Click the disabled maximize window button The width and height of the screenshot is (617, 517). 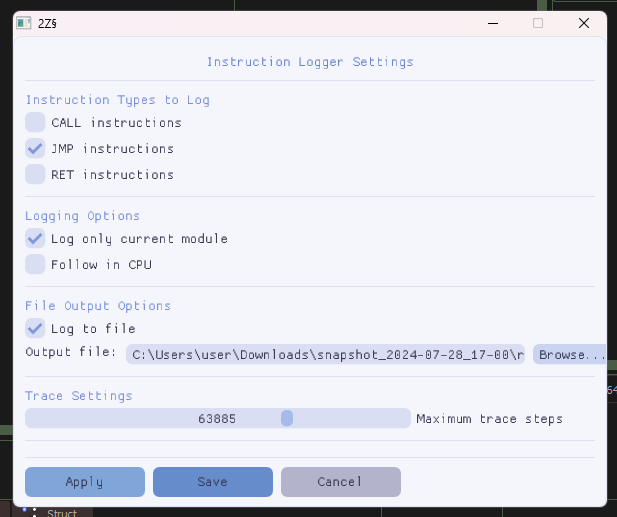538,23
